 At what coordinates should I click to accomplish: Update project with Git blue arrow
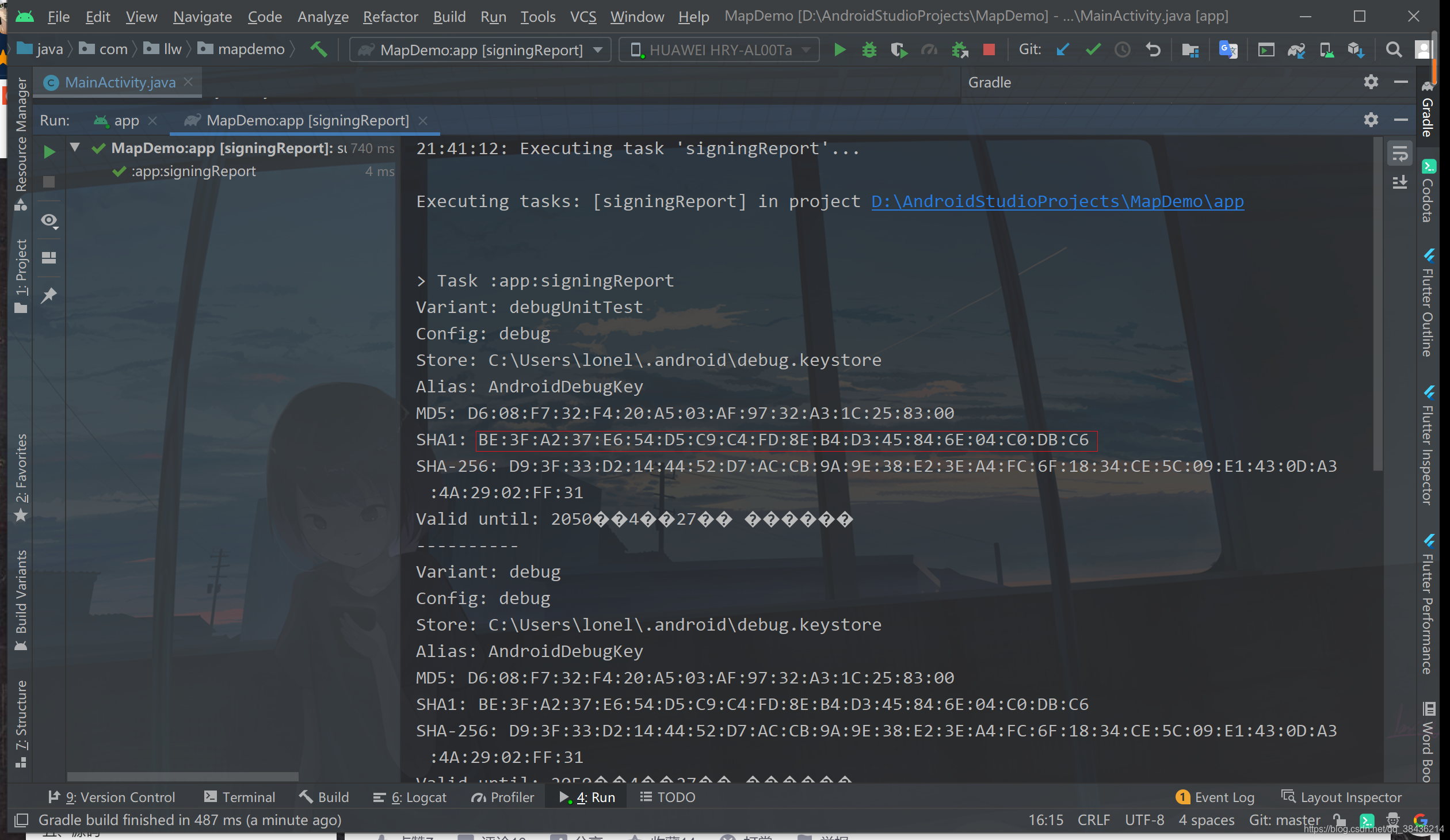pos(1063,50)
